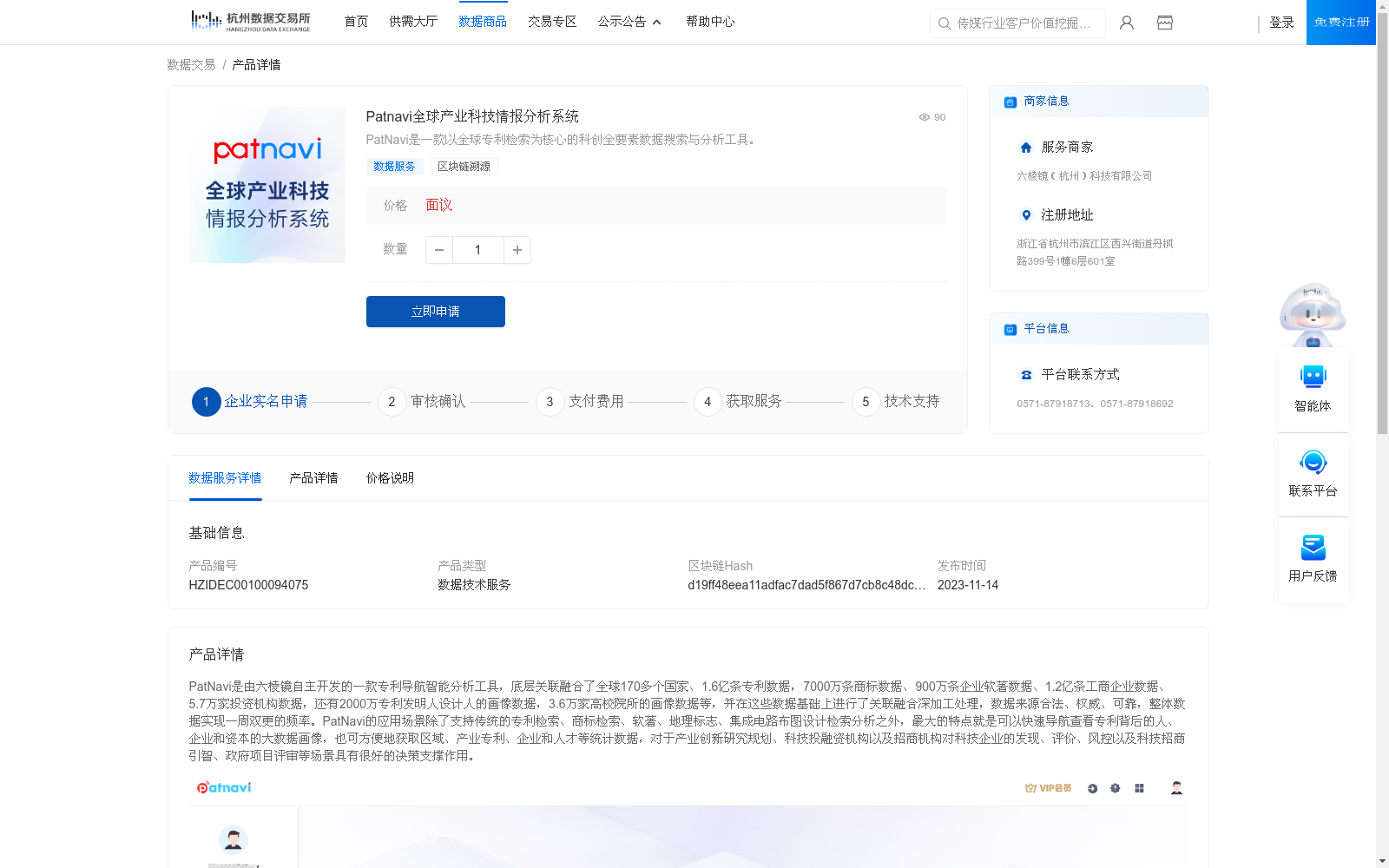Click the 数据服务 tag
This screenshot has width=1389, height=868.
click(x=394, y=167)
